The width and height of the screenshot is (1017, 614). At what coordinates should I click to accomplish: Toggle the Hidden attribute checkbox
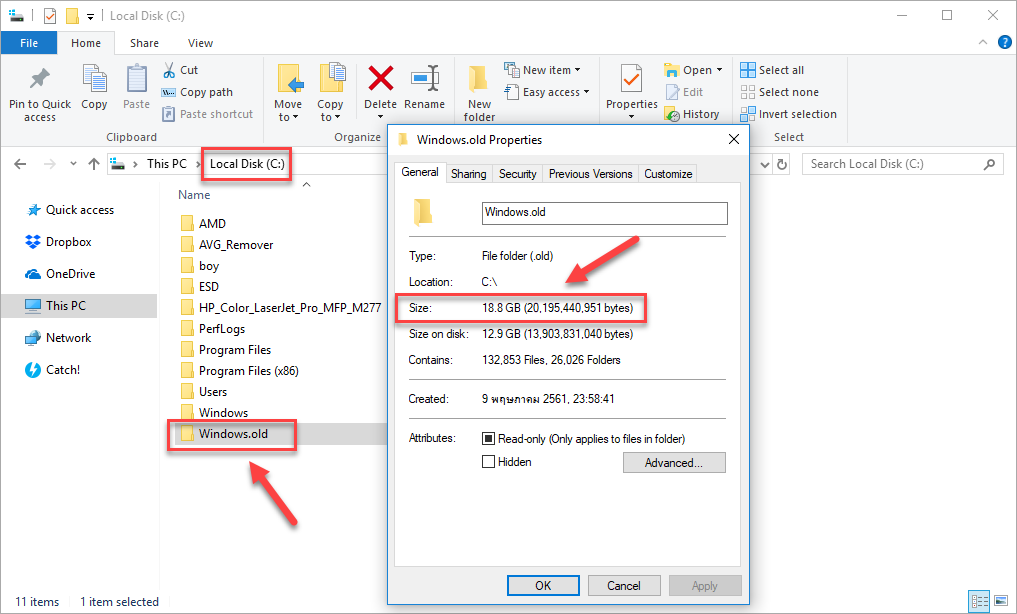pyautogui.click(x=488, y=462)
